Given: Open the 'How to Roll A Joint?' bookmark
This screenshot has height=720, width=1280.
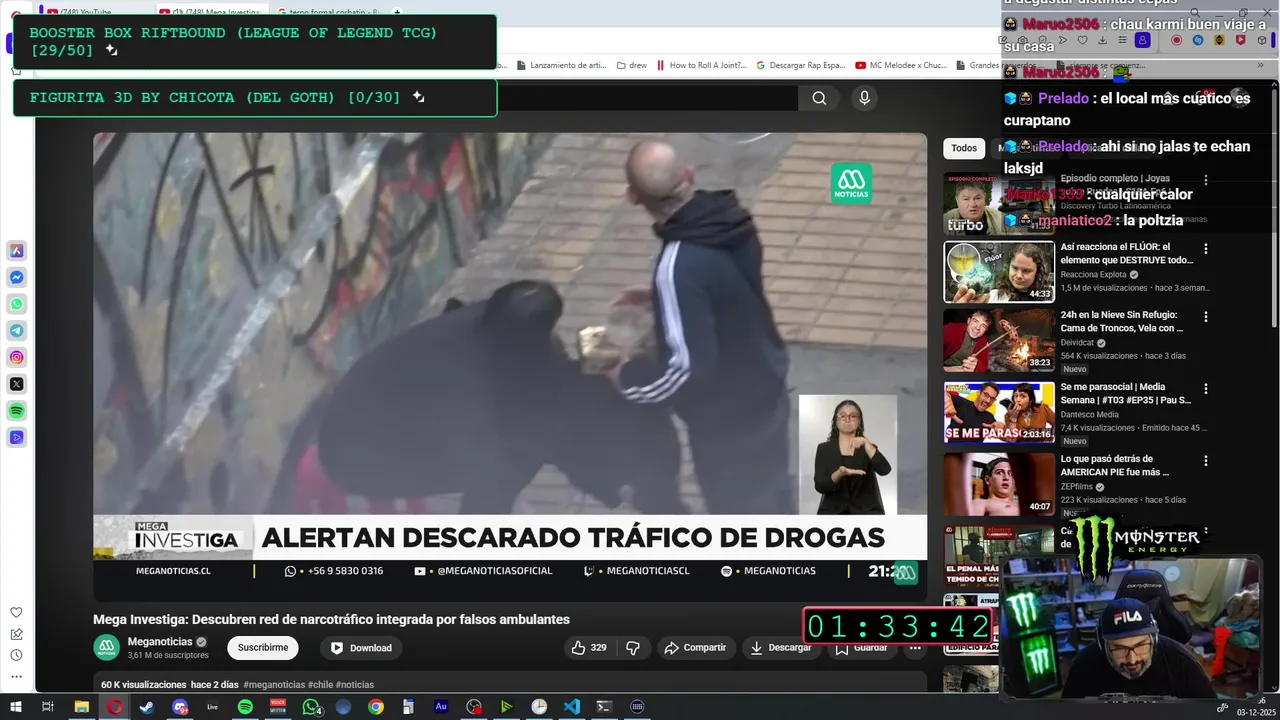Looking at the screenshot, I should 700,65.
